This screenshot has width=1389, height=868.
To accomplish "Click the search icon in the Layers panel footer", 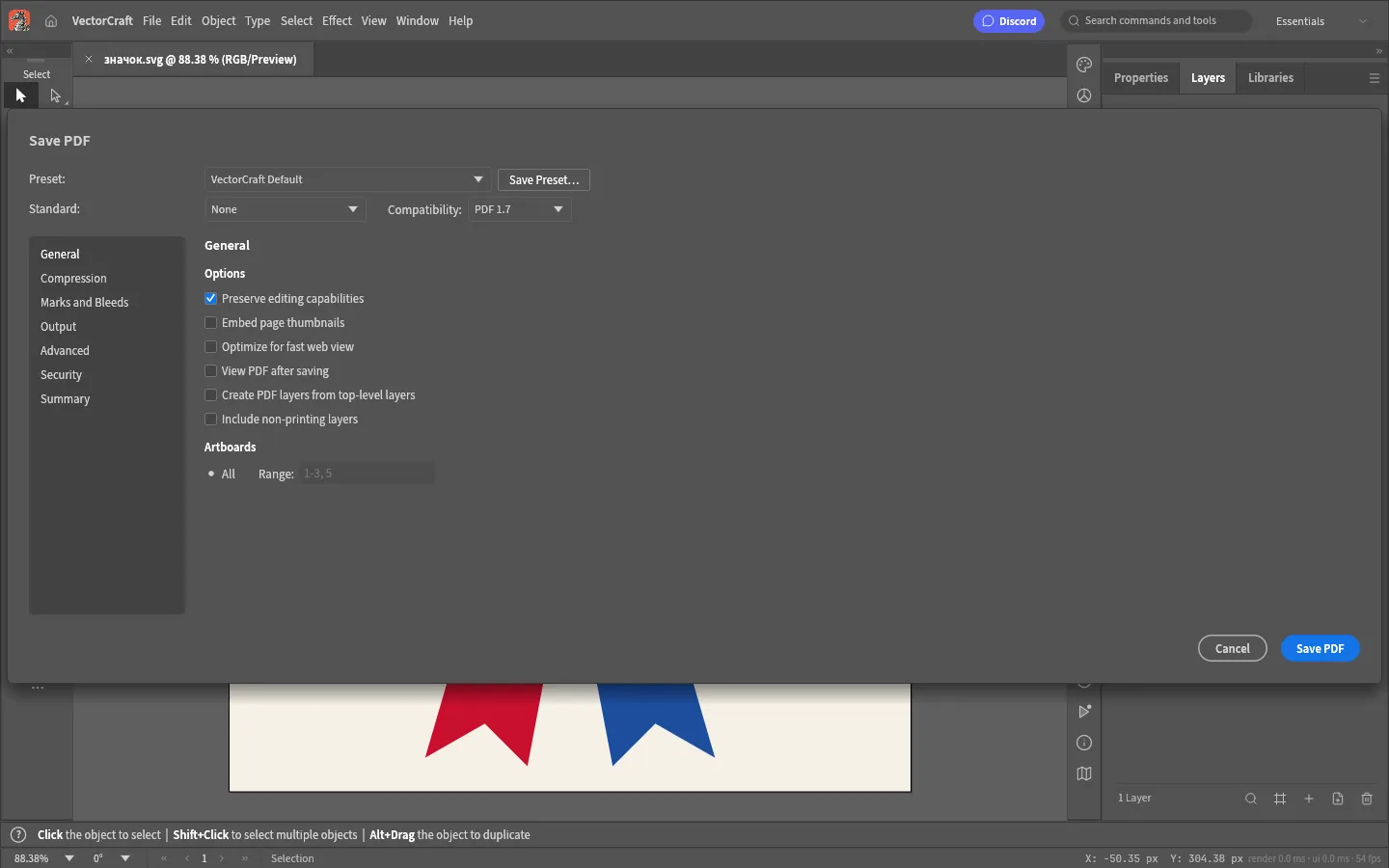I will (x=1251, y=799).
